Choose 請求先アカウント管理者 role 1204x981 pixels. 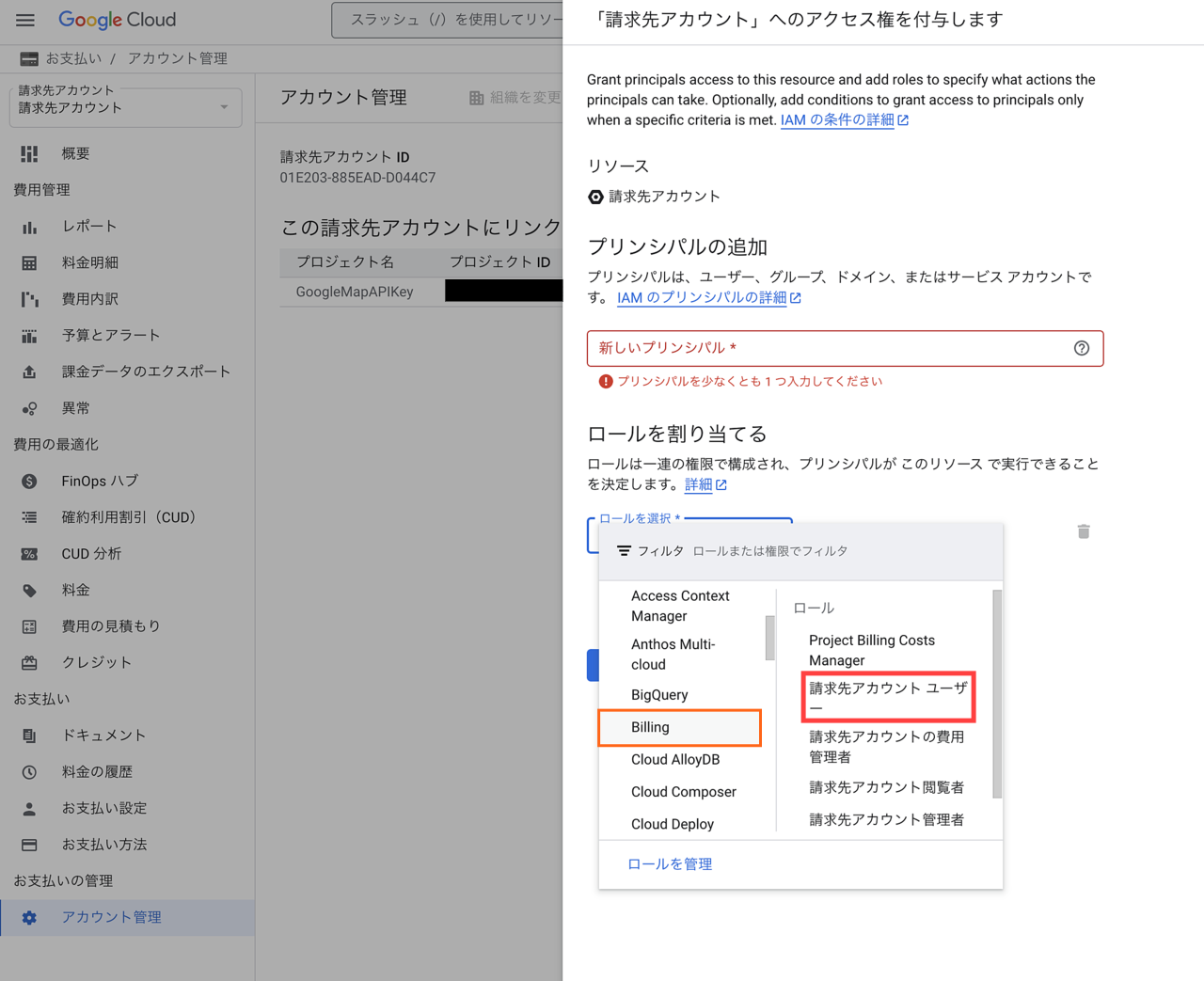click(888, 820)
